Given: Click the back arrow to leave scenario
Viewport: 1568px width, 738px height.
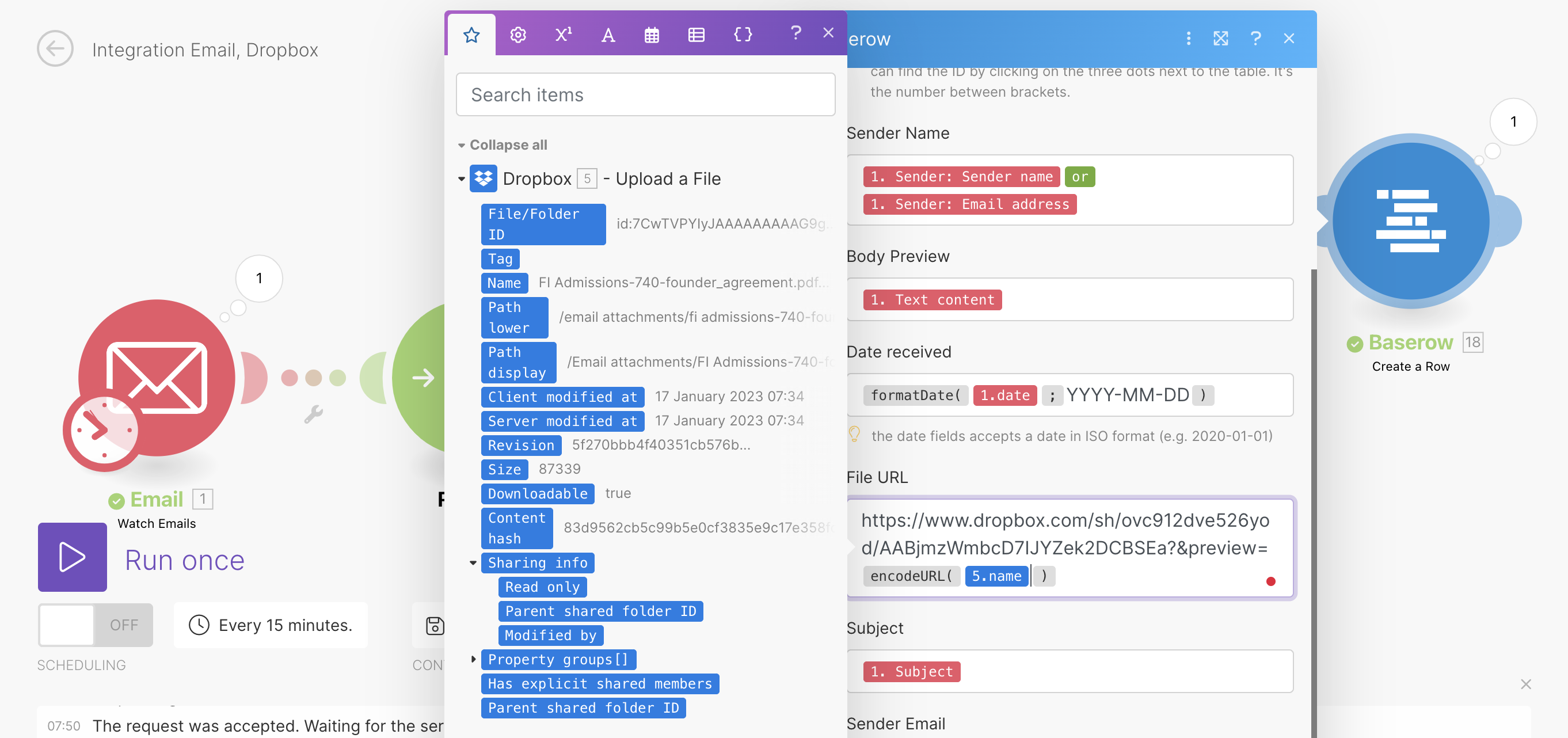Looking at the screenshot, I should [55, 49].
